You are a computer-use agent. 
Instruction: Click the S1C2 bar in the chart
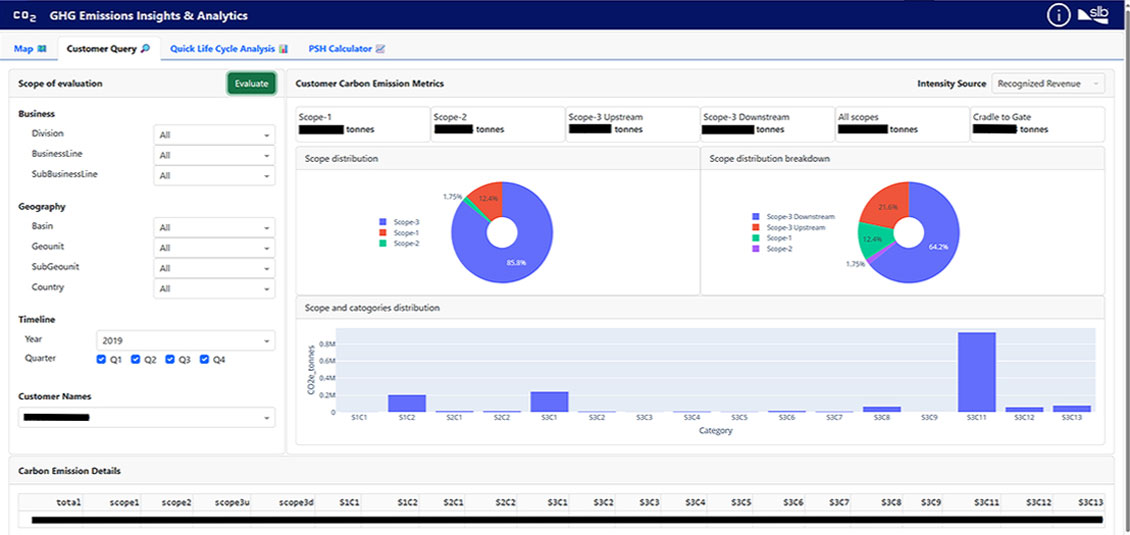407,403
